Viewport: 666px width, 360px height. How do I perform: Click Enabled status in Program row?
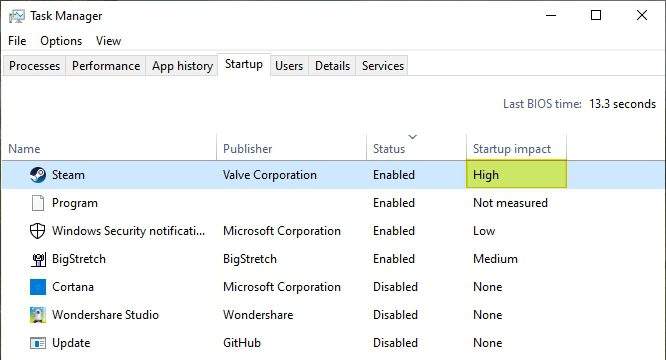click(394, 203)
